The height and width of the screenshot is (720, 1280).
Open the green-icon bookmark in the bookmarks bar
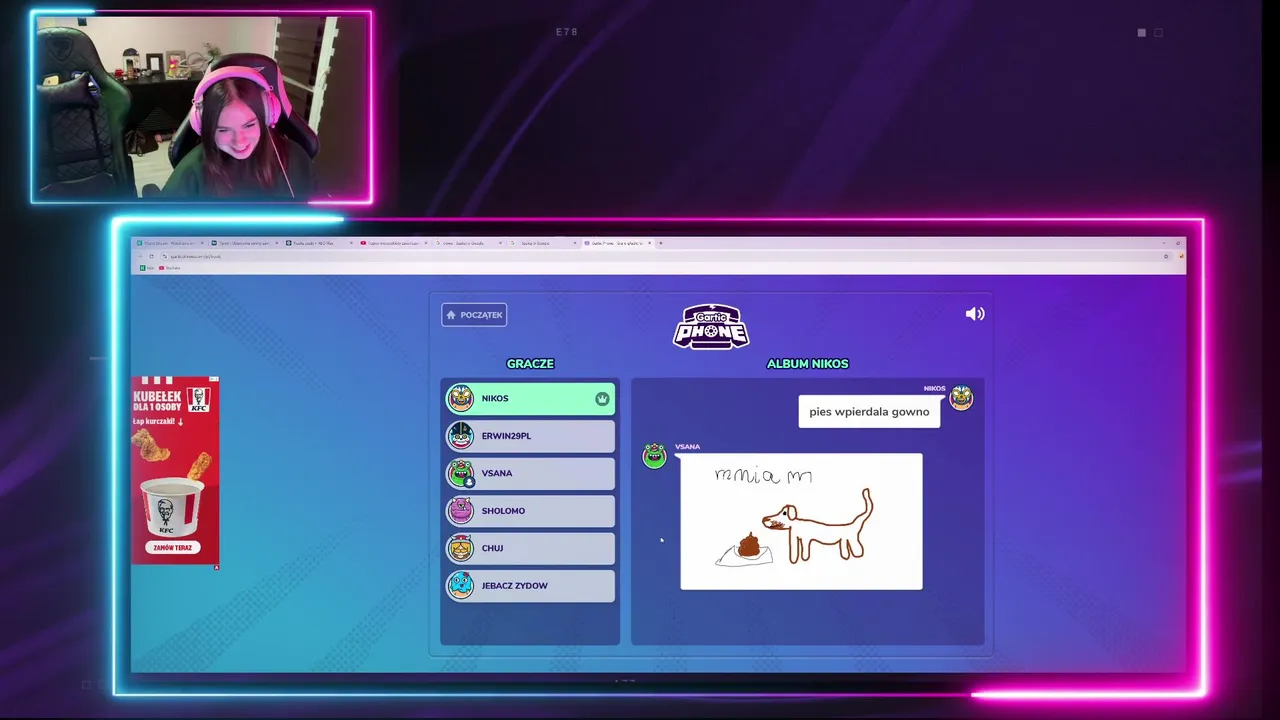point(147,268)
